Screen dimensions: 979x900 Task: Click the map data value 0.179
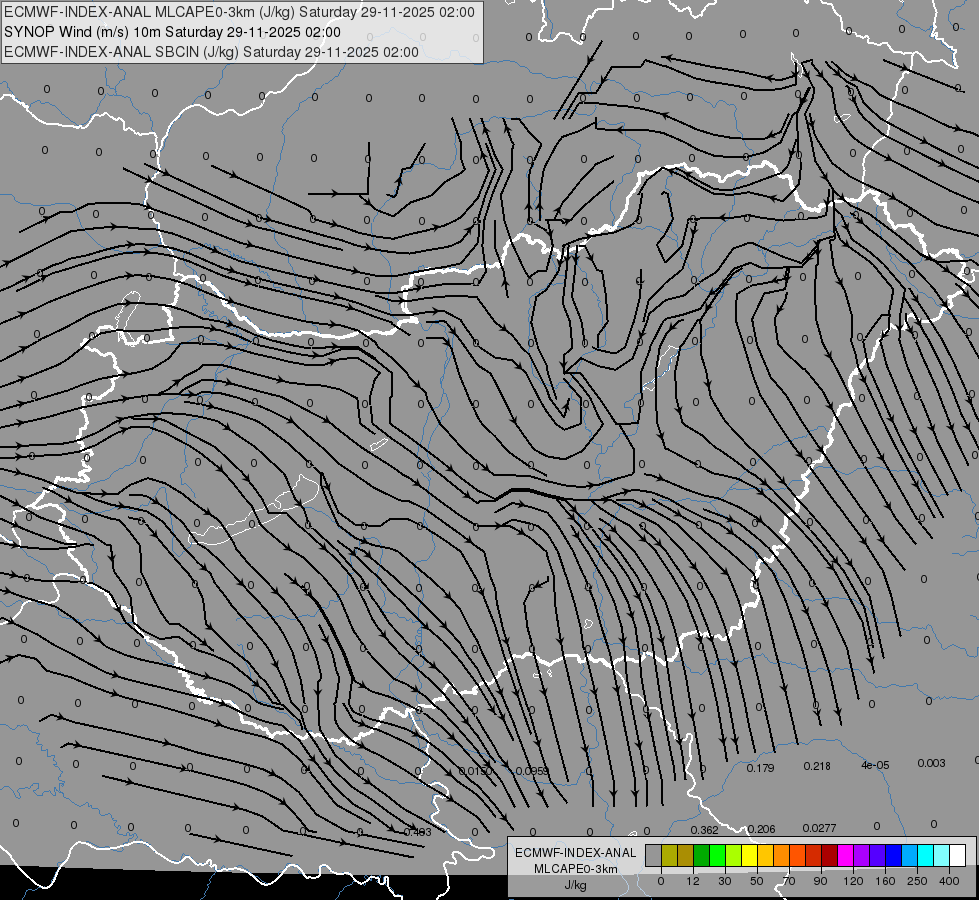(x=760, y=768)
